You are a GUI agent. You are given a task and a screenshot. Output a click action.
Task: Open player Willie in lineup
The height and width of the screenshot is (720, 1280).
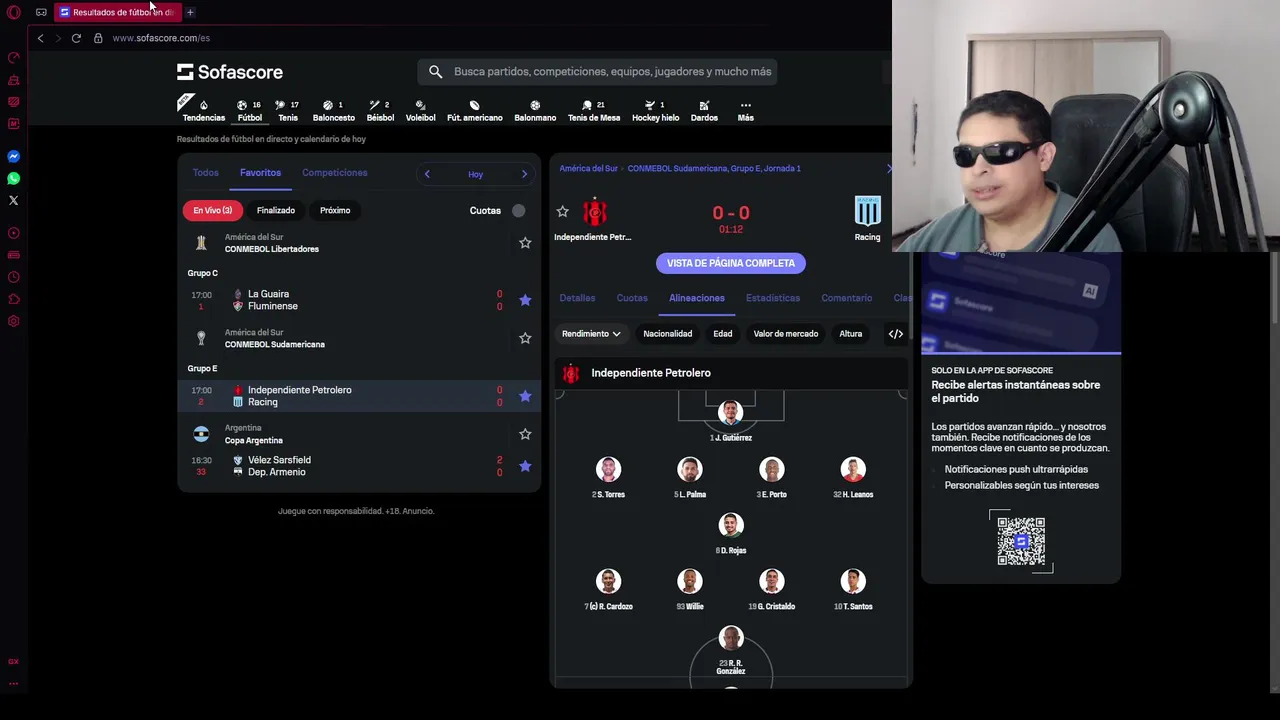coord(690,588)
